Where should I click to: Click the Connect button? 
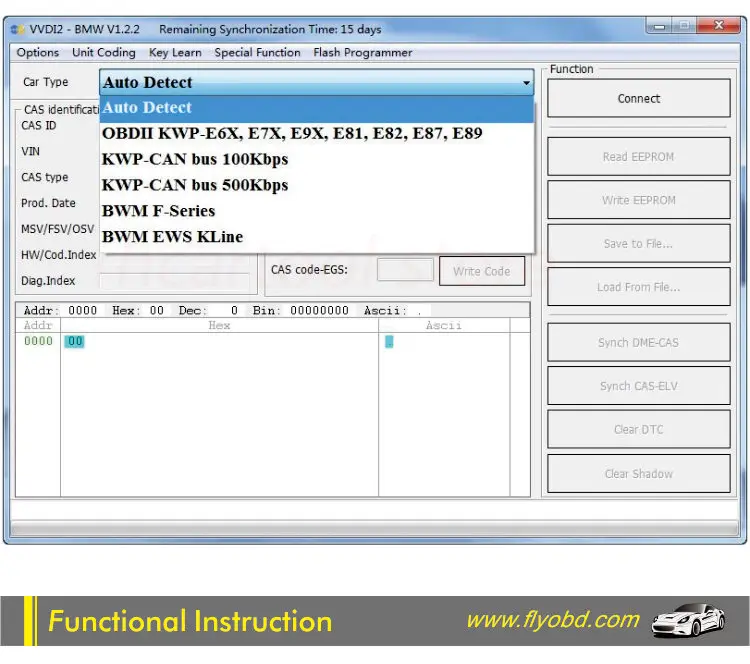click(x=639, y=99)
